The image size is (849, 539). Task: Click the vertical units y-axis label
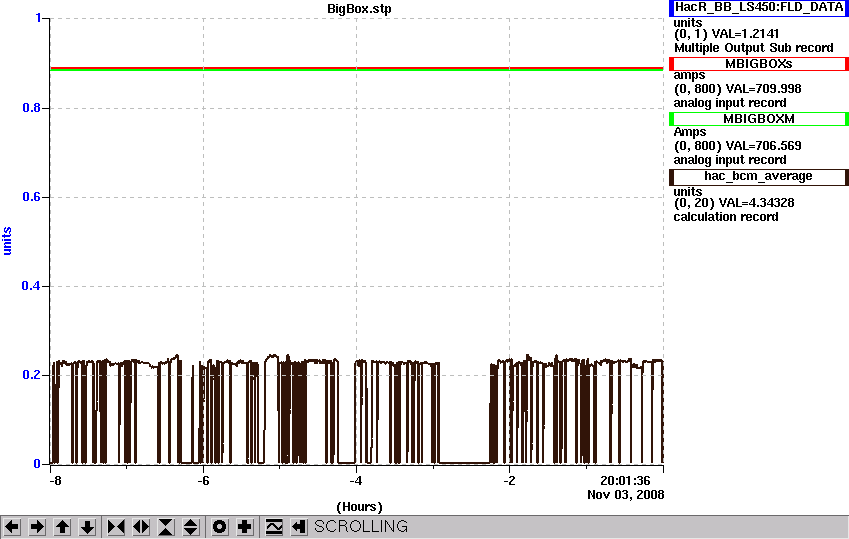tap(7, 241)
